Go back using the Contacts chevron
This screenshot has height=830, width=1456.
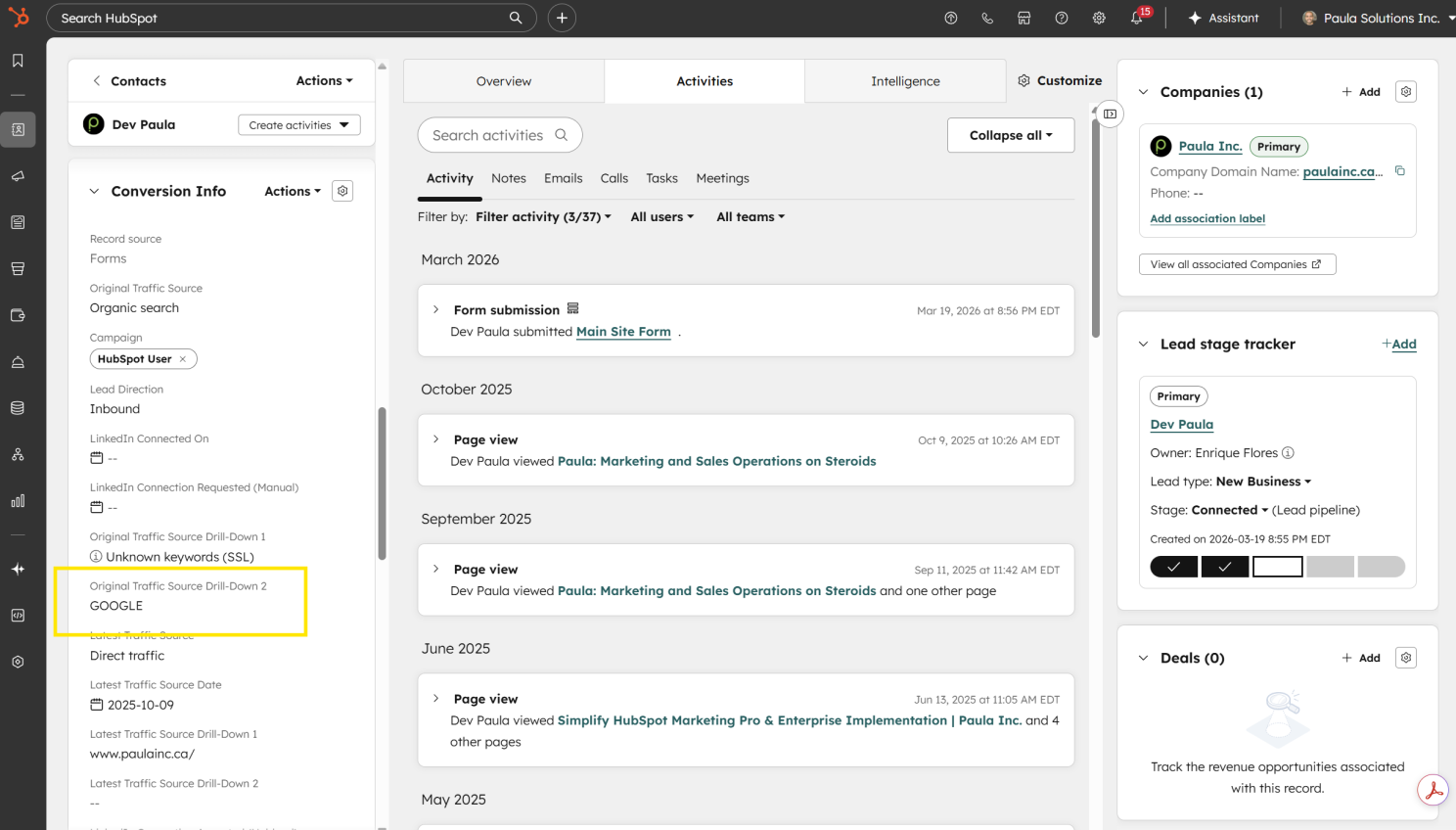pyautogui.click(x=96, y=81)
